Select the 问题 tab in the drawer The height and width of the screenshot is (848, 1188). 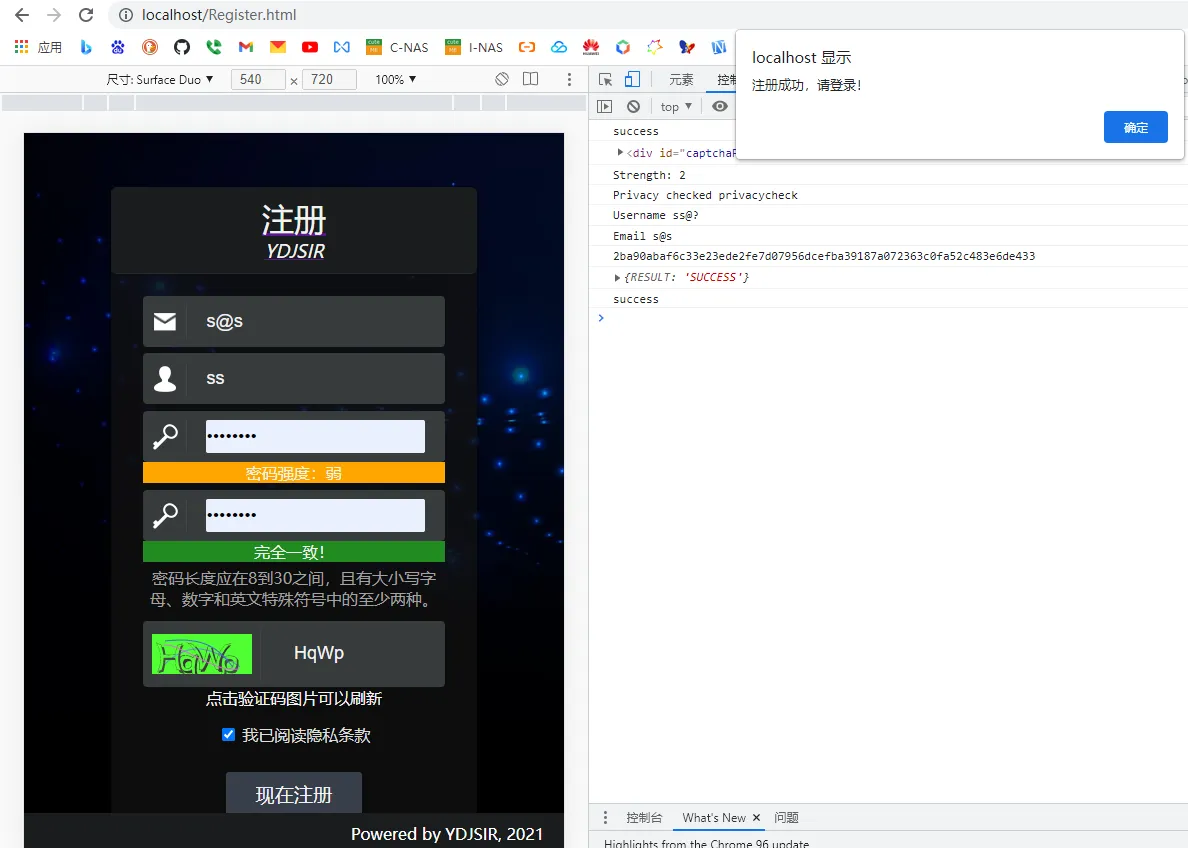tap(786, 818)
